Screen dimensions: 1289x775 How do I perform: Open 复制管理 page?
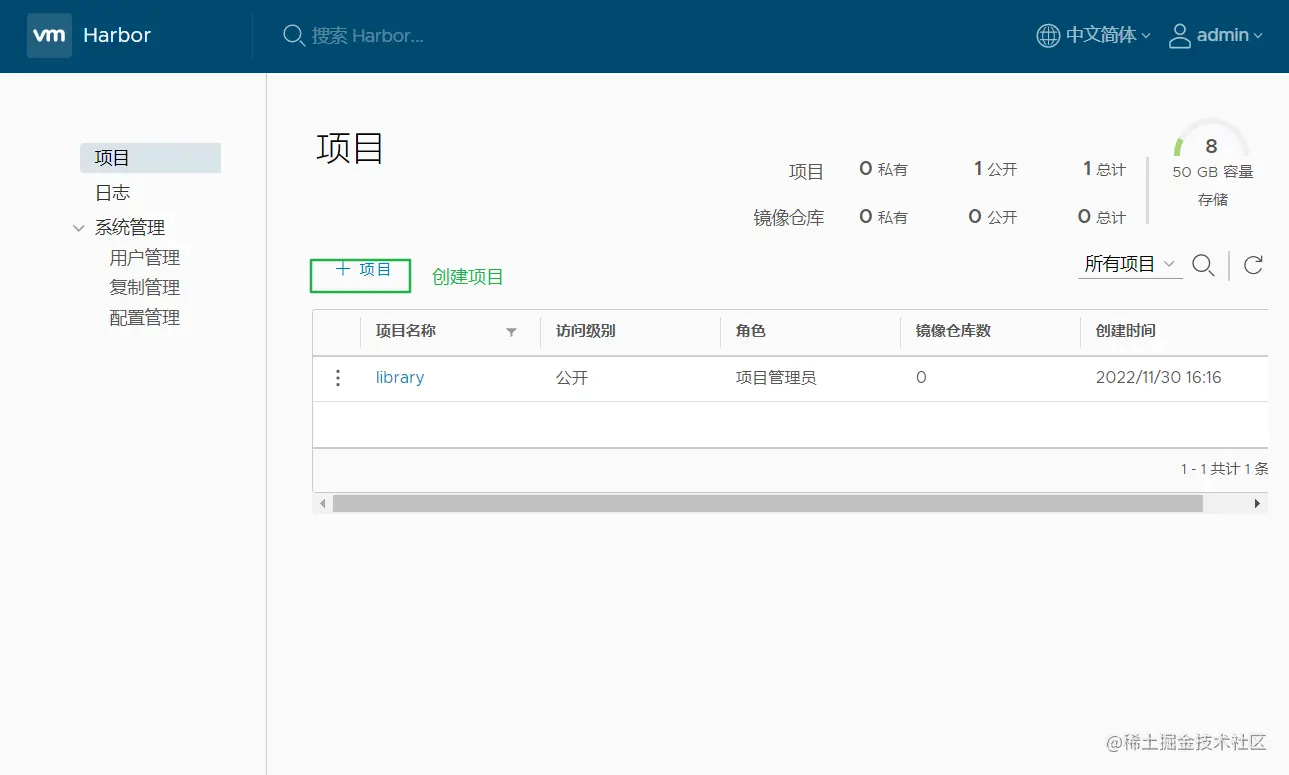coord(145,288)
